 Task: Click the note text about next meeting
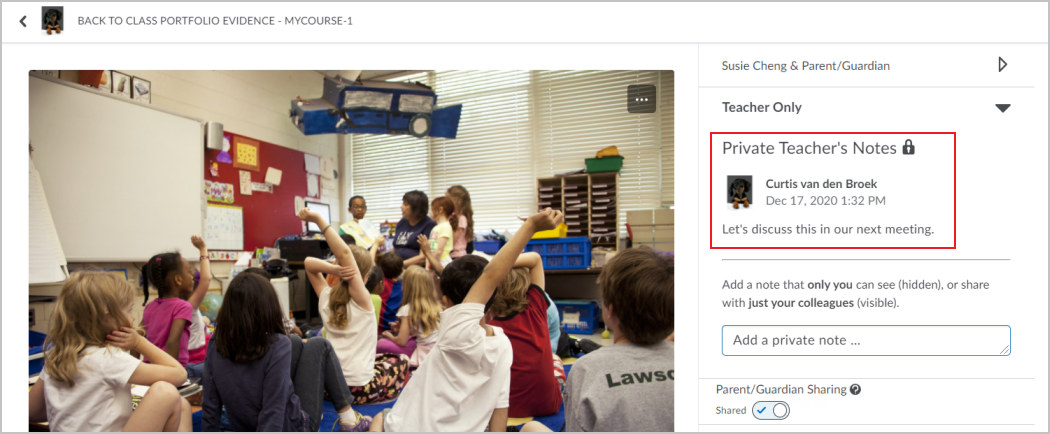tap(828, 229)
